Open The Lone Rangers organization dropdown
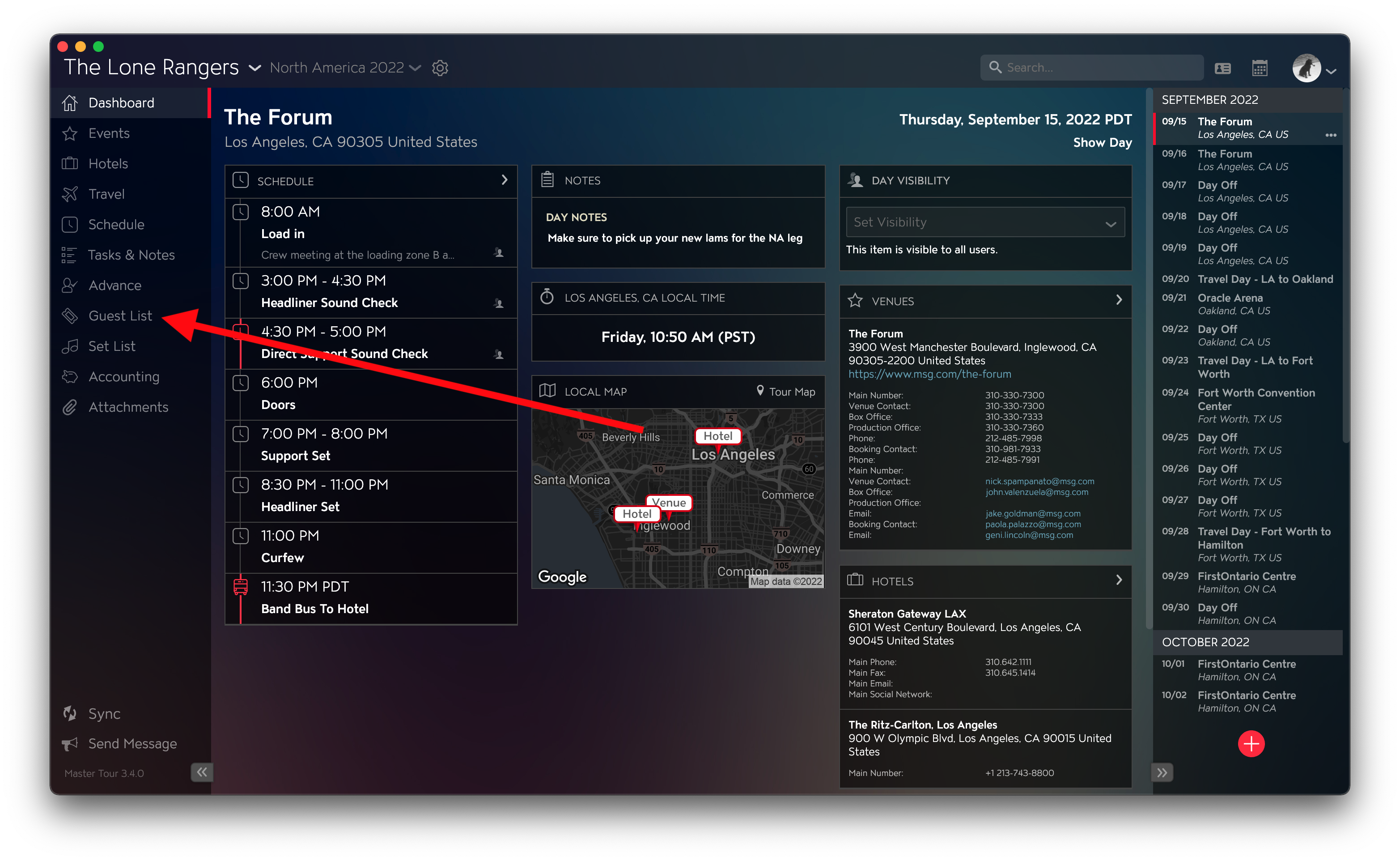Viewport: 1400px width, 861px height. coord(255,68)
